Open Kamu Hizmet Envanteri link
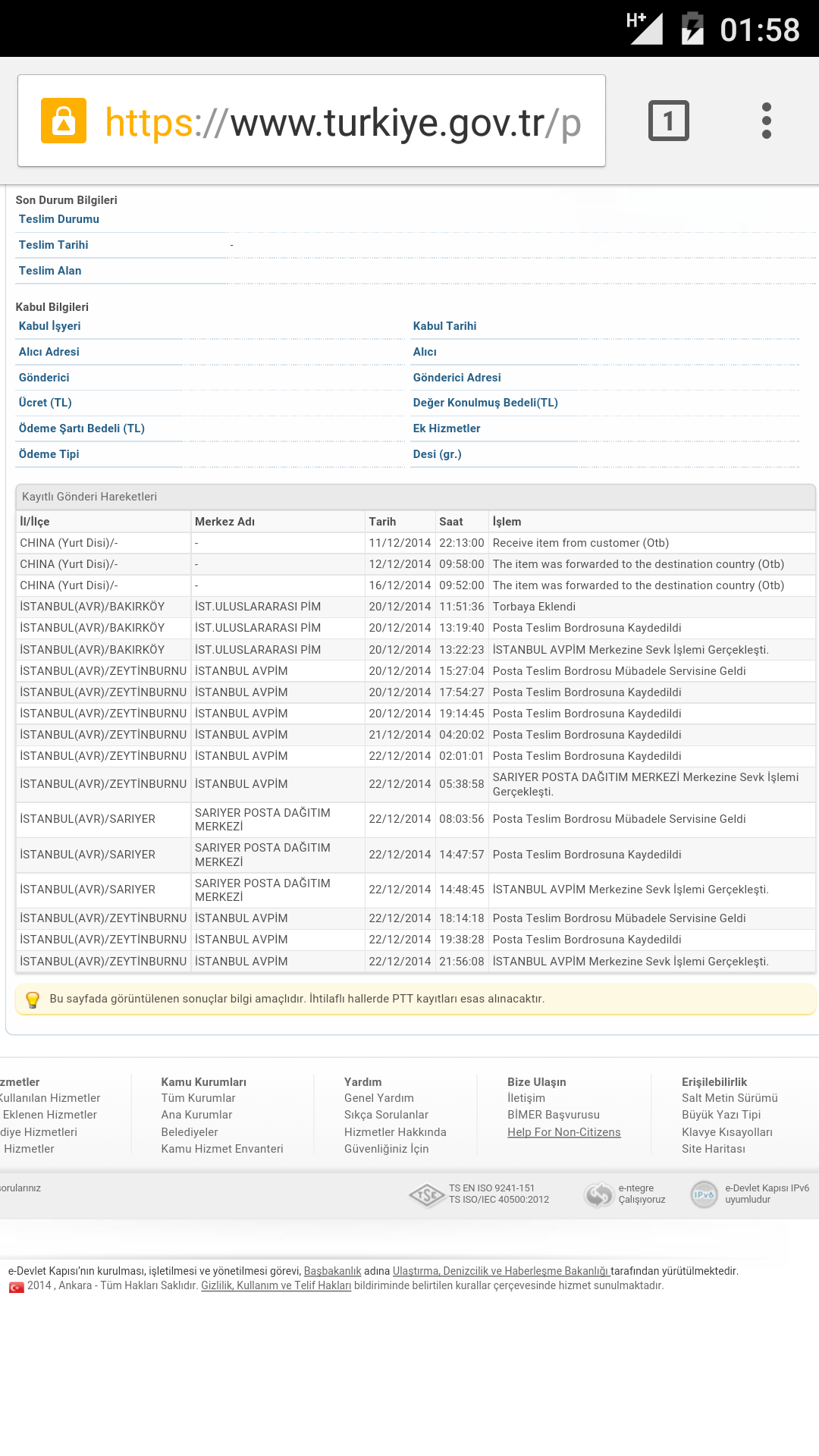The width and height of the screenshot is (819, 1456). coord(222,1149)
